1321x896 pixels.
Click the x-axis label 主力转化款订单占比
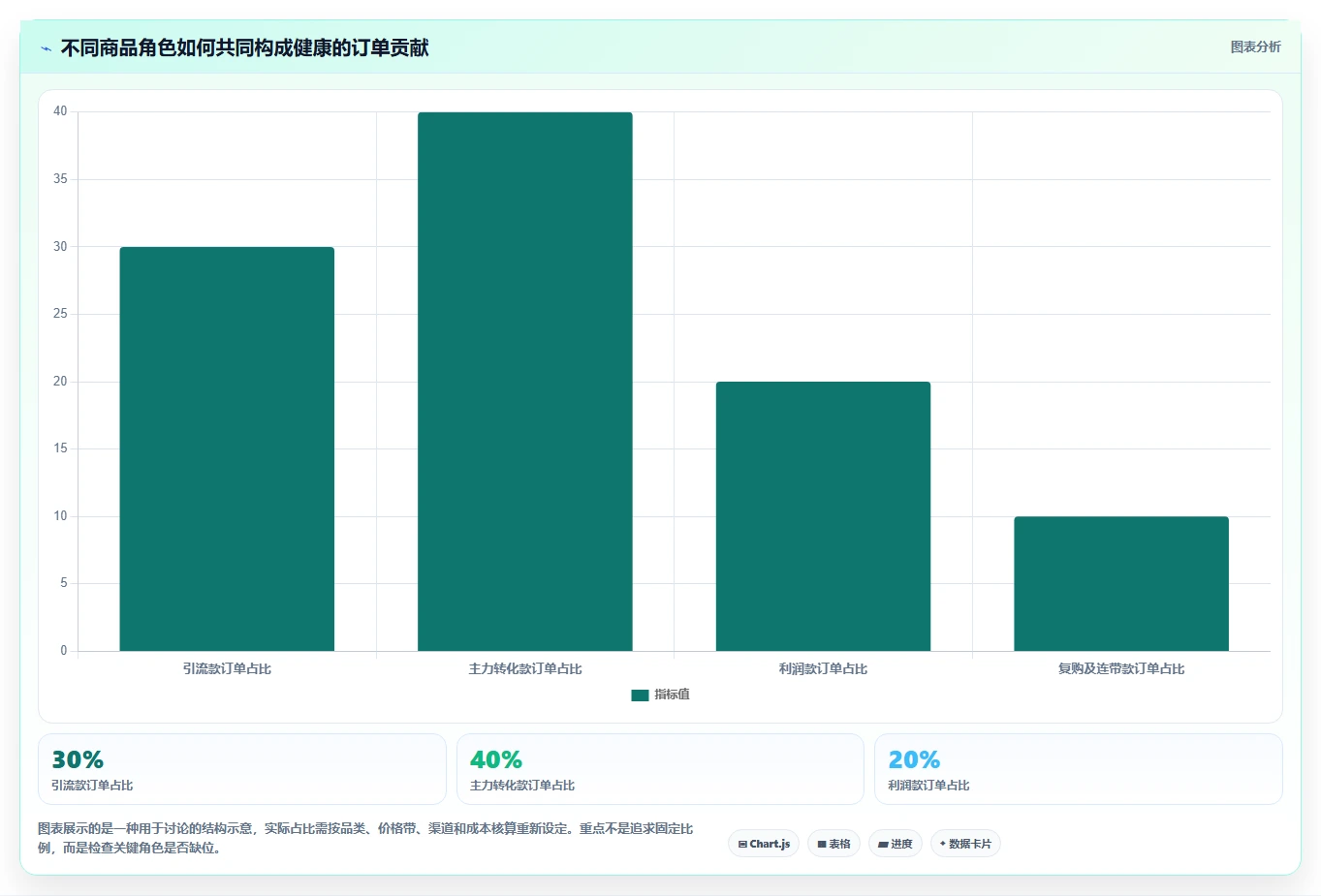click(x=525, y=669)
